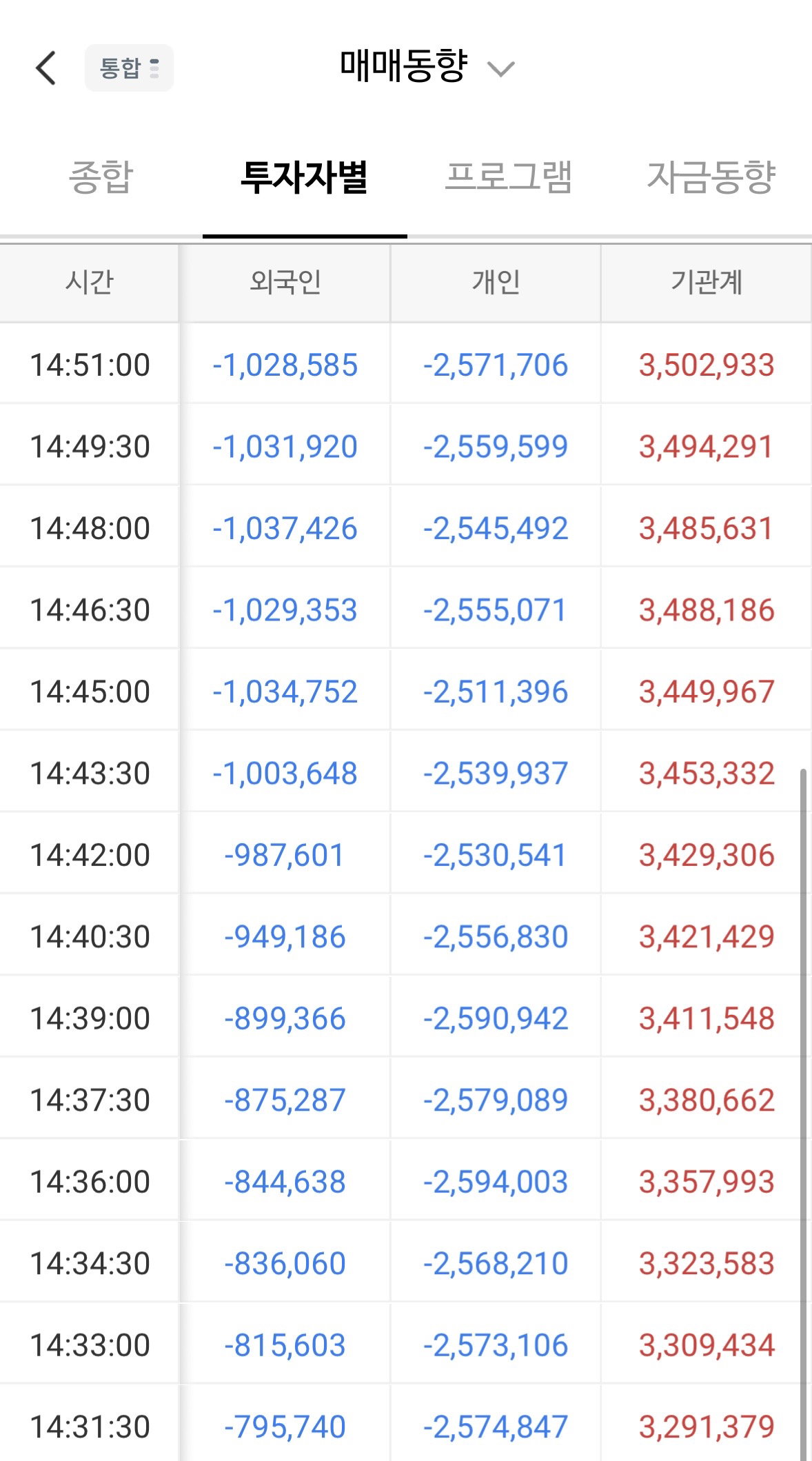Switch to the 종합 tab
Viewport: 812px width, 1461px height.
(101, 177)
